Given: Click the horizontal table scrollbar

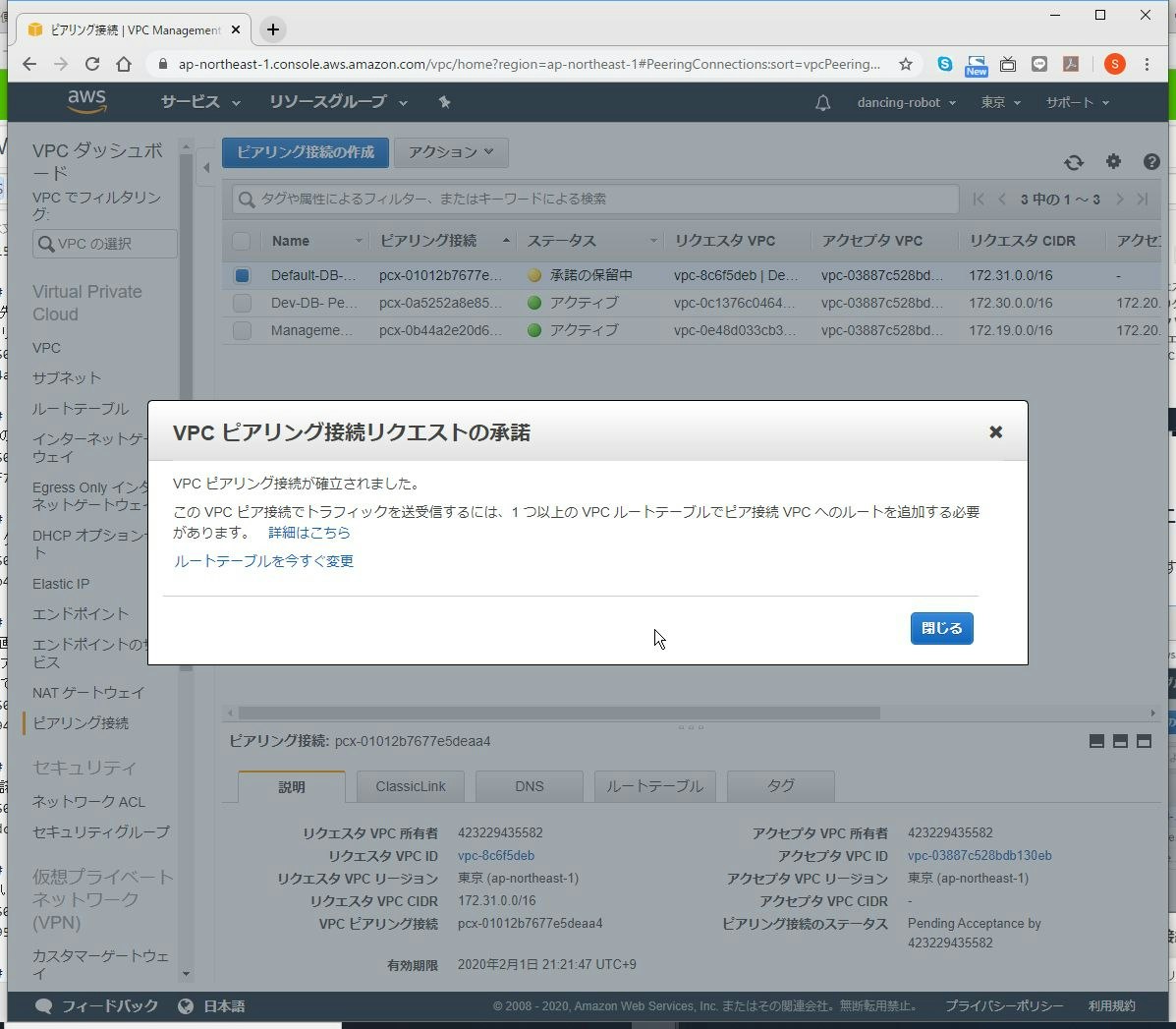Looking at the screenshot, I should point(559,713).
